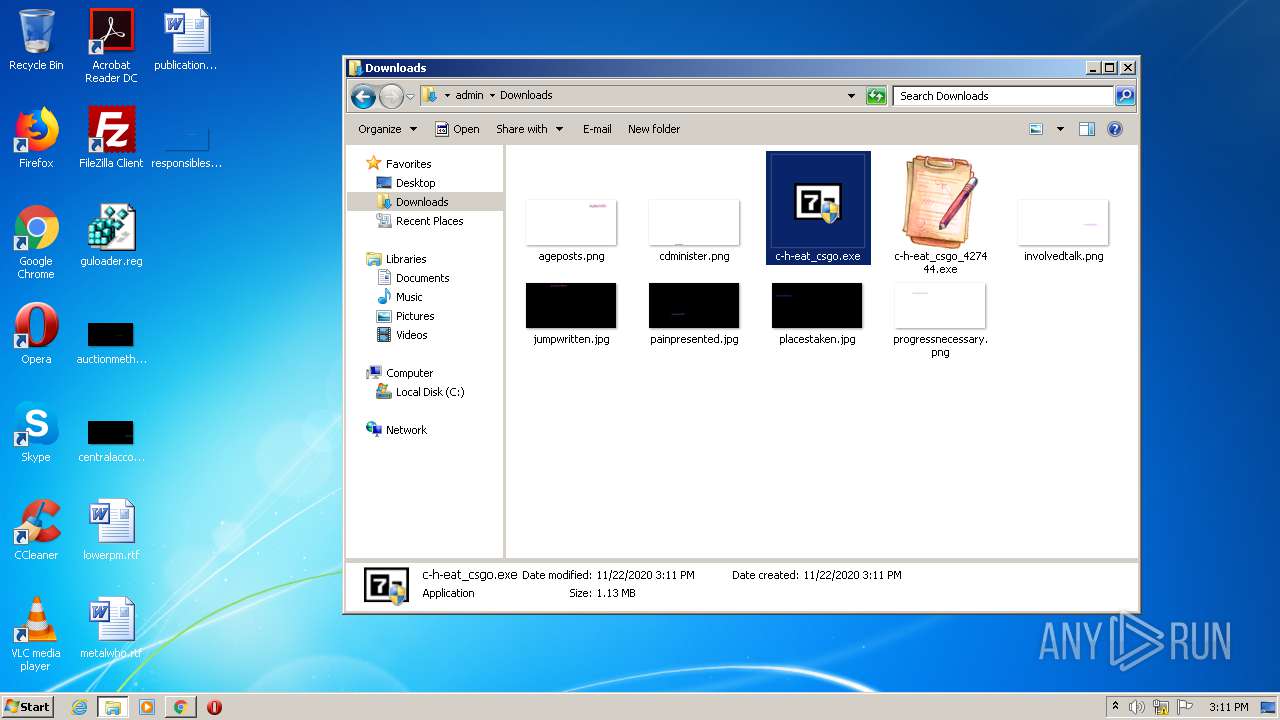Click the search magnifier icon
The width and height of the screenshot is (1280, 720).
click(x=1125, y=96)
